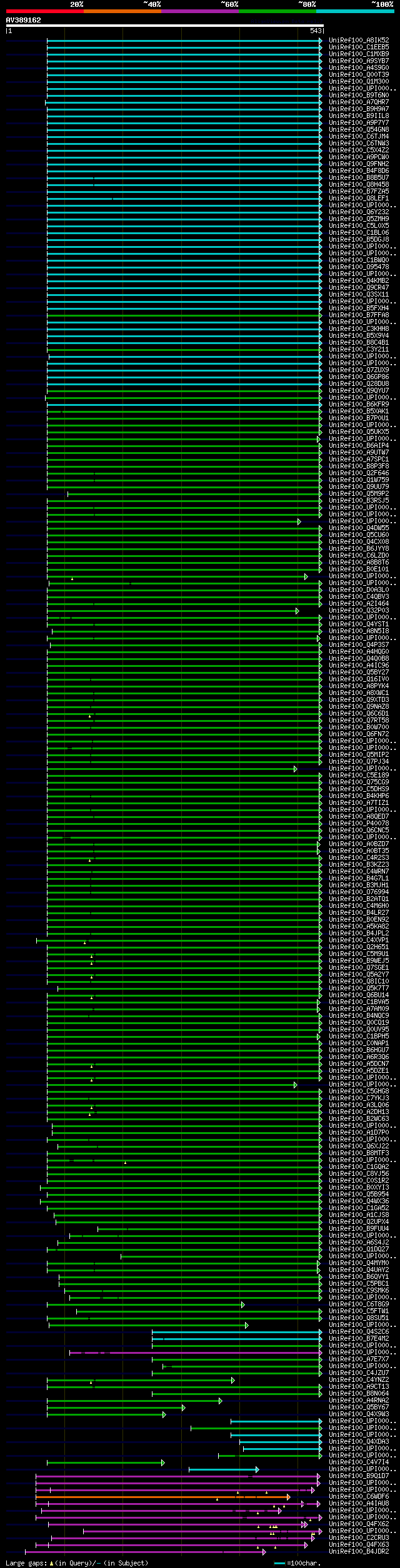Viewport: 400px width, 1568px height.
Task: Open hit UniRef100_C1MXB9
Action: coord(359,54)
